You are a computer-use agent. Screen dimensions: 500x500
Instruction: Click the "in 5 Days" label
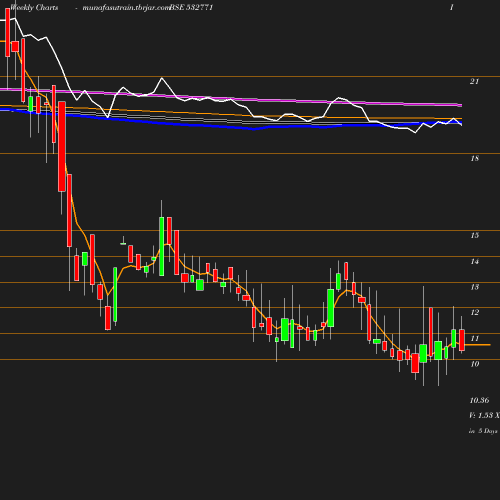483,431
